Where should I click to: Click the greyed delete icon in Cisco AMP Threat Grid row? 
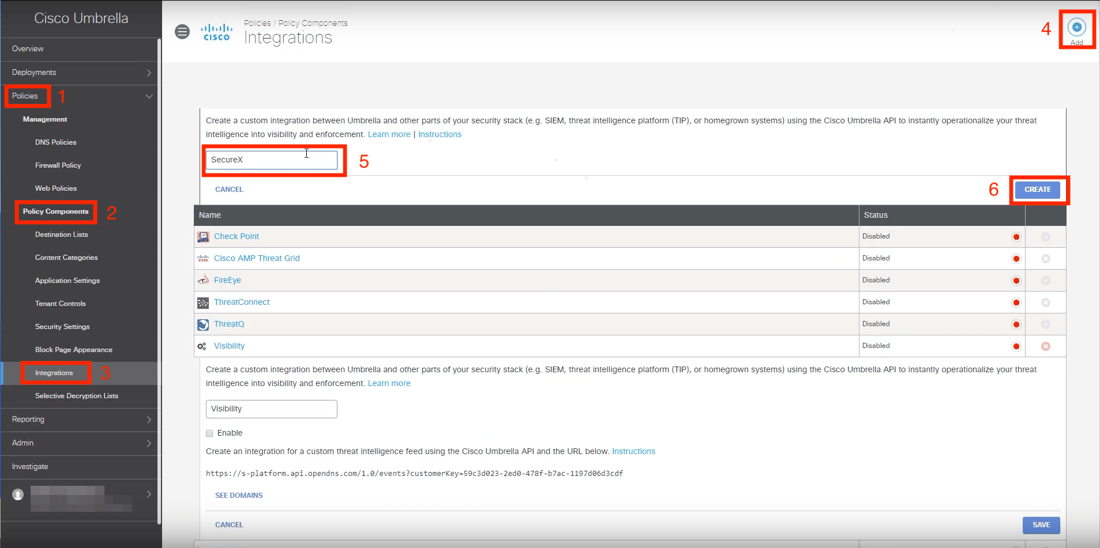[x=1045, y=259]
